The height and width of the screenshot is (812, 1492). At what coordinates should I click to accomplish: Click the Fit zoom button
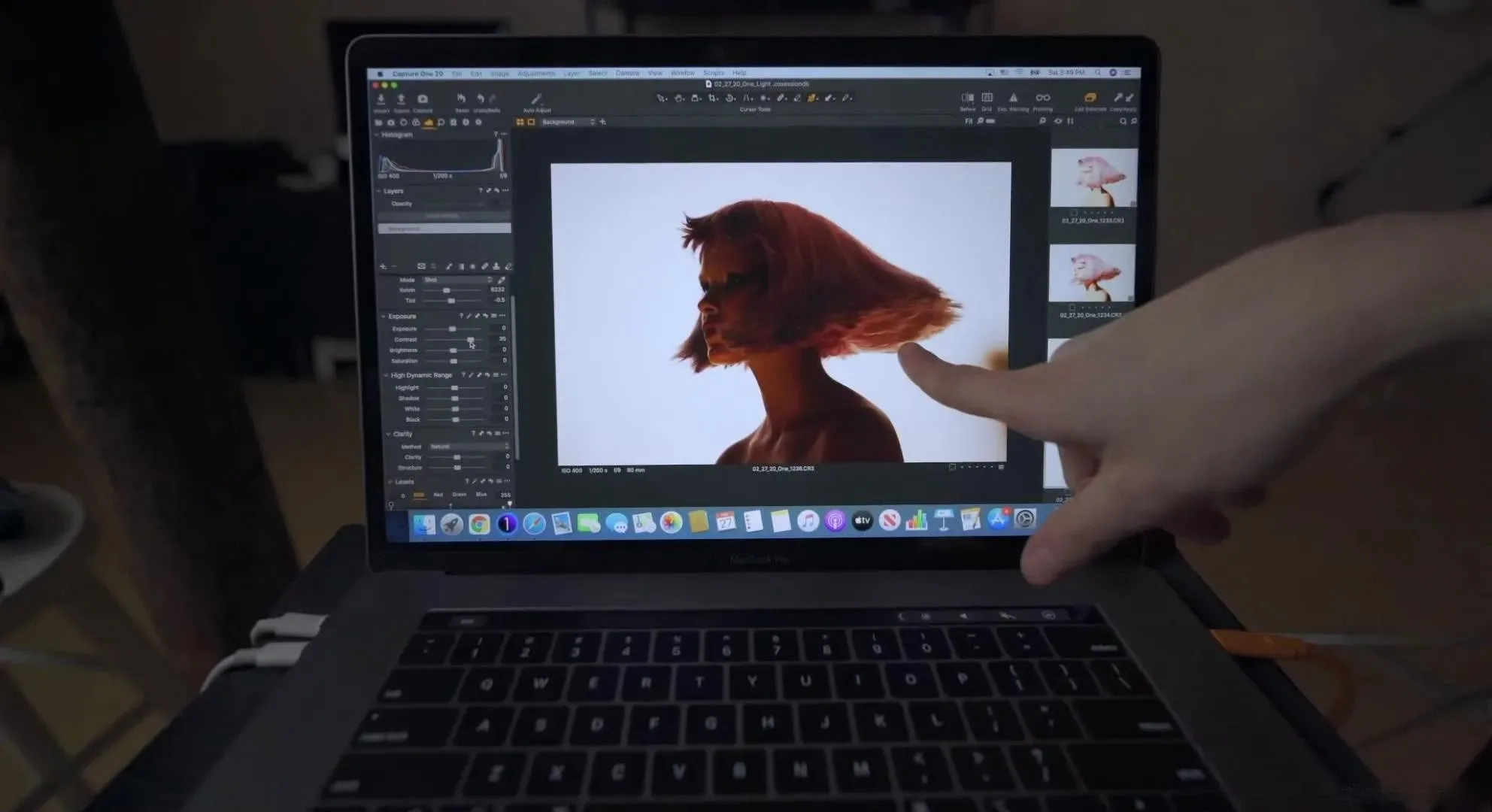tap(969, 121)
